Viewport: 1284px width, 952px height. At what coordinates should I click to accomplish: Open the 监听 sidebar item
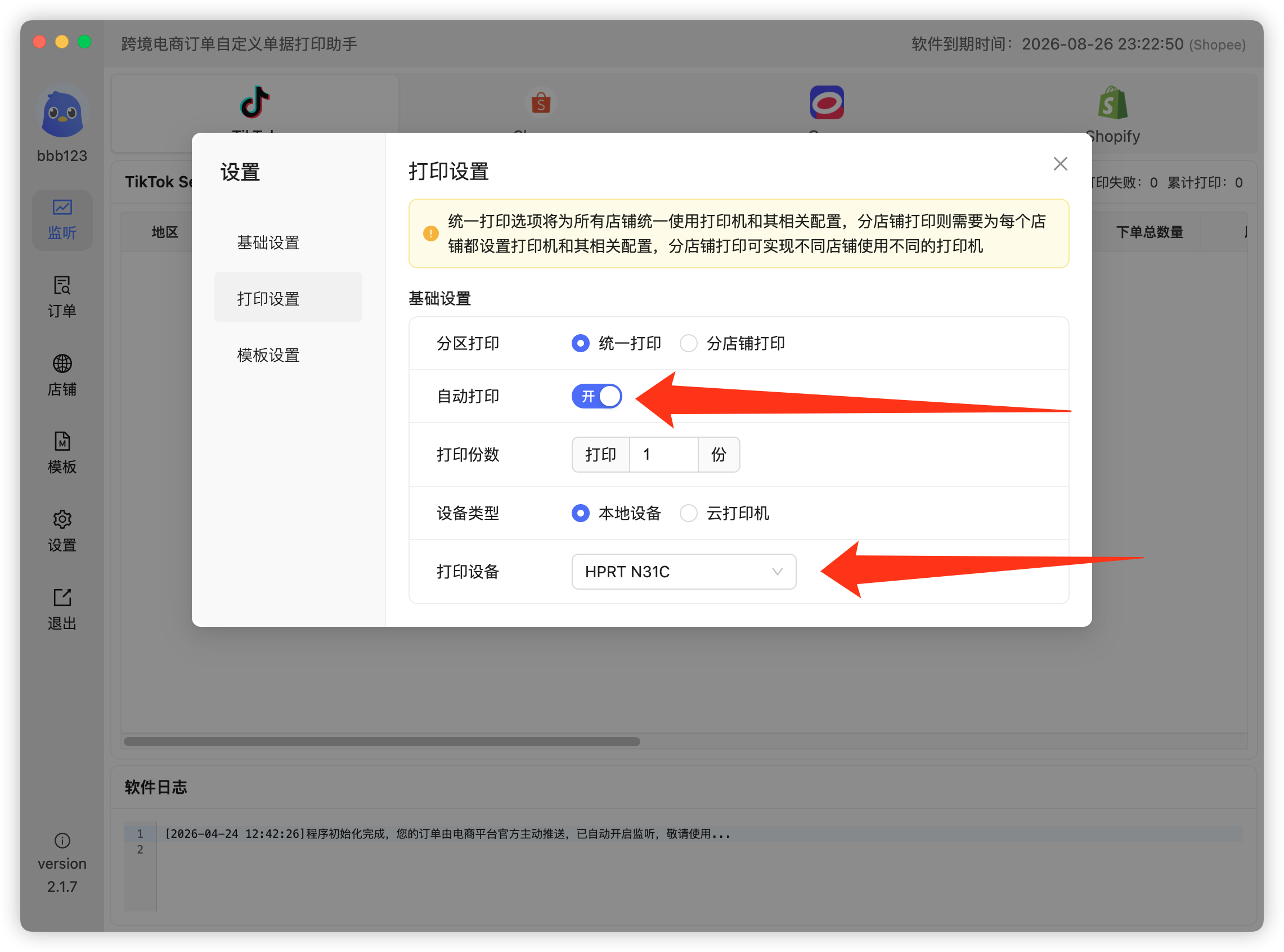tap(62, 220)
